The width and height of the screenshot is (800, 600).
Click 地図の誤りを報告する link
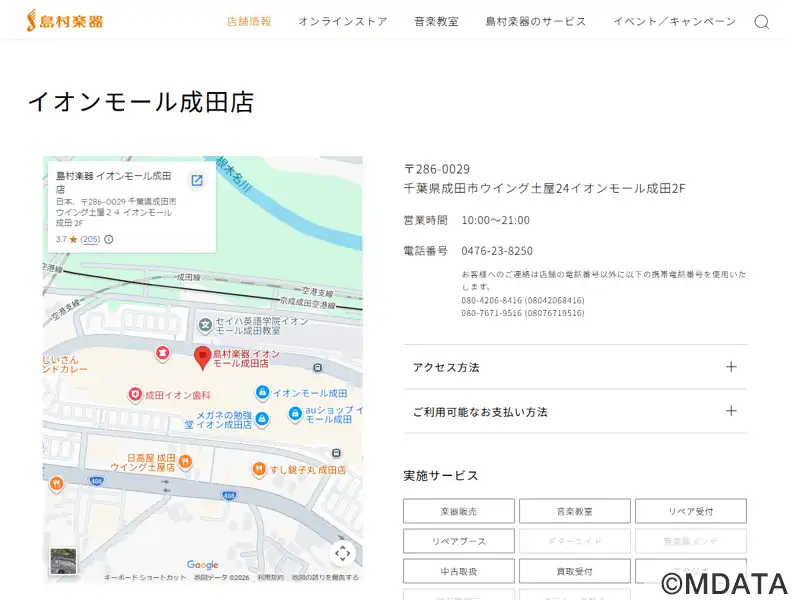click(x=325, y=578)
